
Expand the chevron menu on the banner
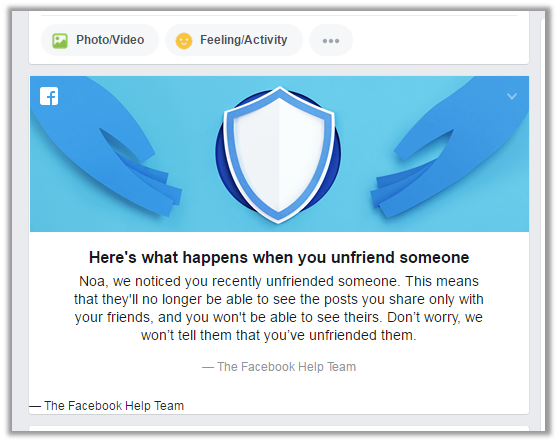(x=512, y=96)
